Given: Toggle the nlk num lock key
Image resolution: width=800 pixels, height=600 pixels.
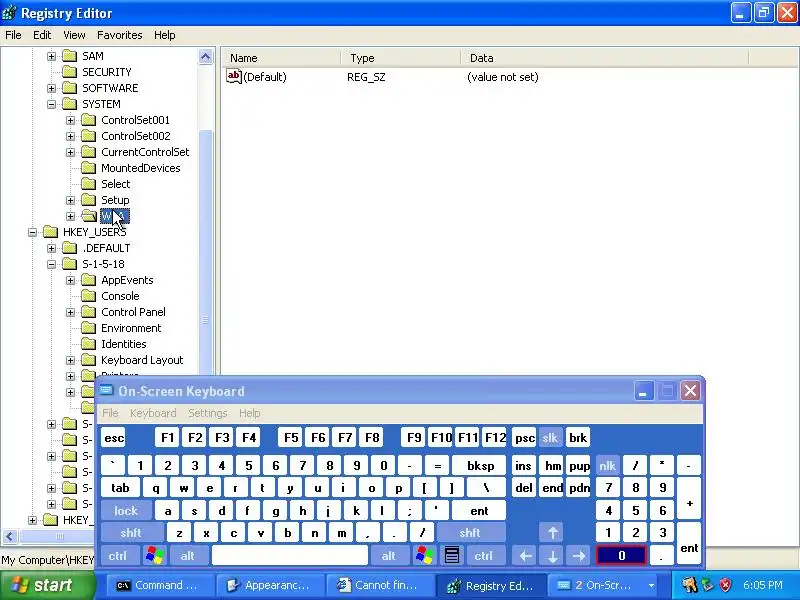Looking at the screenshot, I should 607,466.
